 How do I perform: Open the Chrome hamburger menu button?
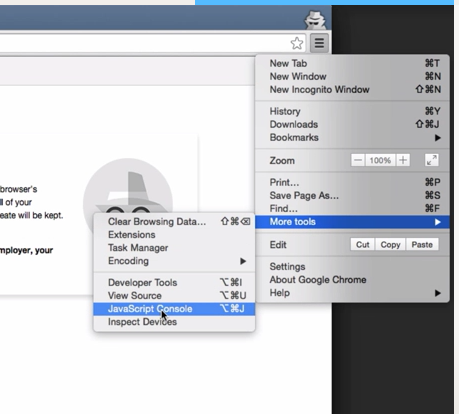tap(319, 43)
